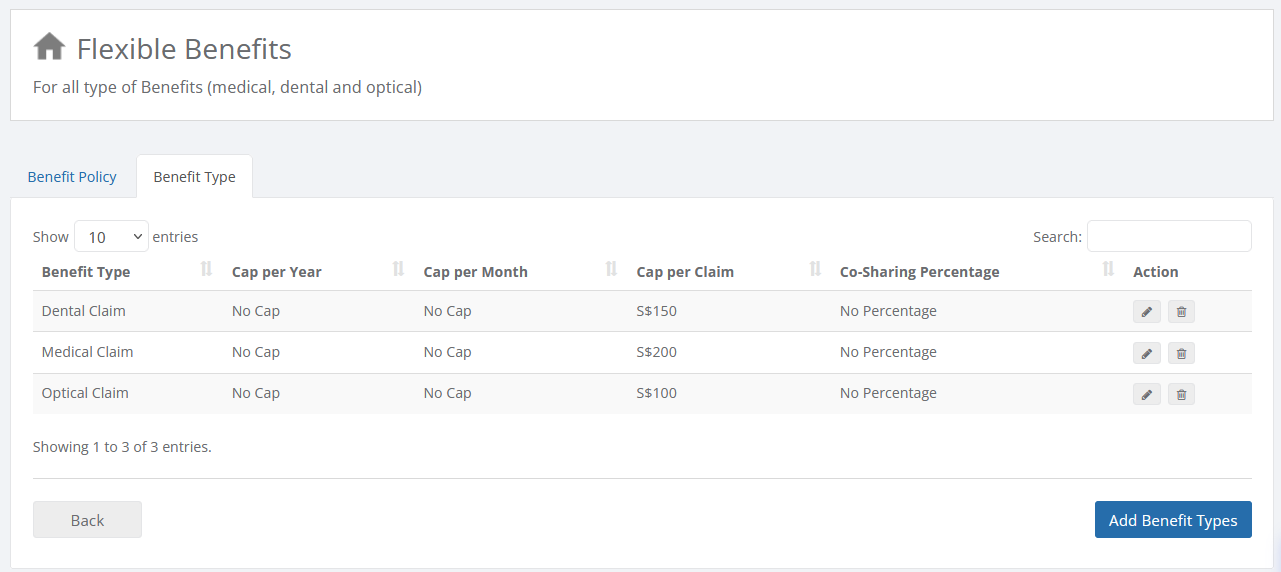Sort entries by Cap per Claim
Screen dimensions: 1281x572
815,269
